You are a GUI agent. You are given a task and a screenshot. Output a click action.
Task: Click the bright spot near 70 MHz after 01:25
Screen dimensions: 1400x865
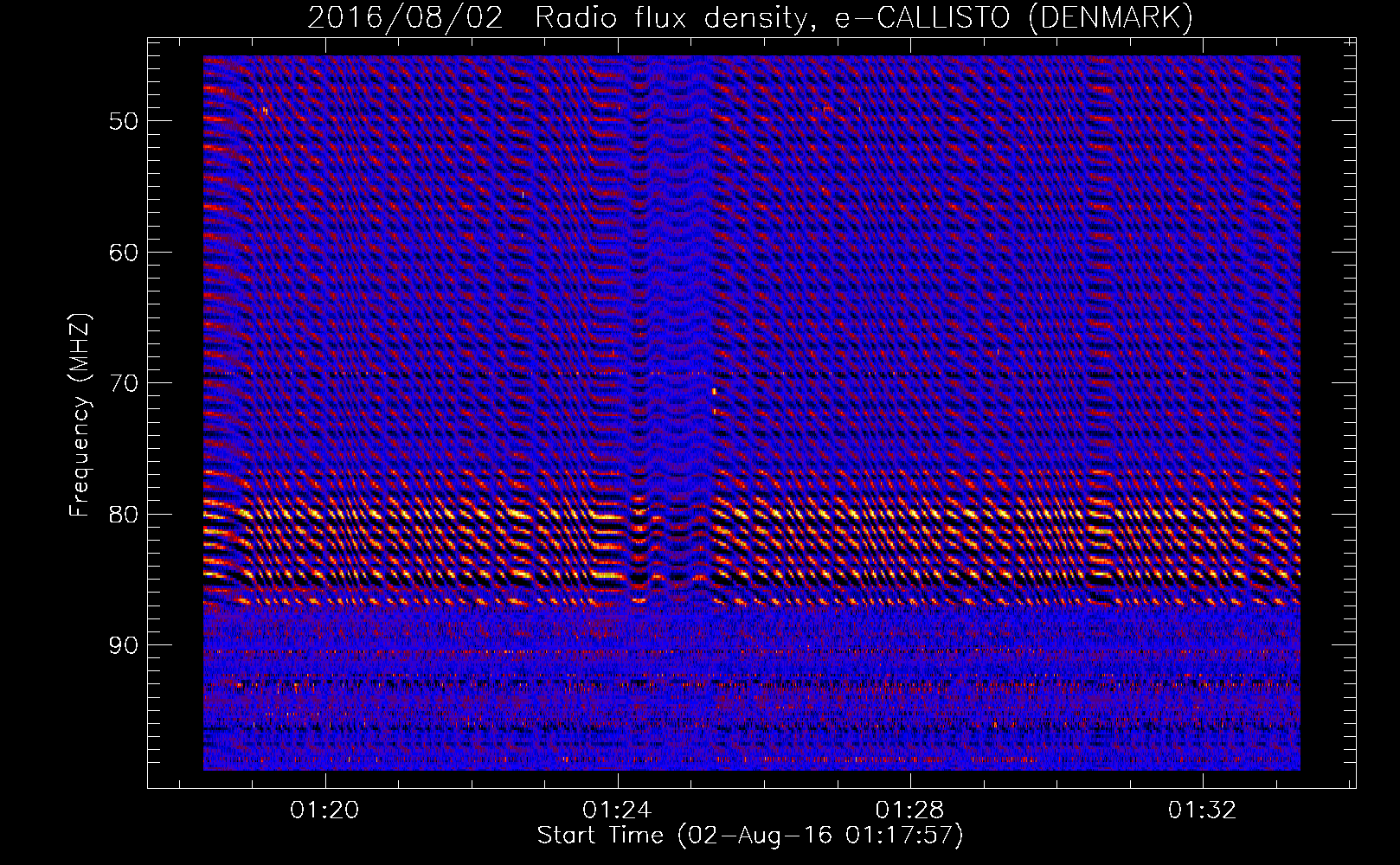coord(714,391)
